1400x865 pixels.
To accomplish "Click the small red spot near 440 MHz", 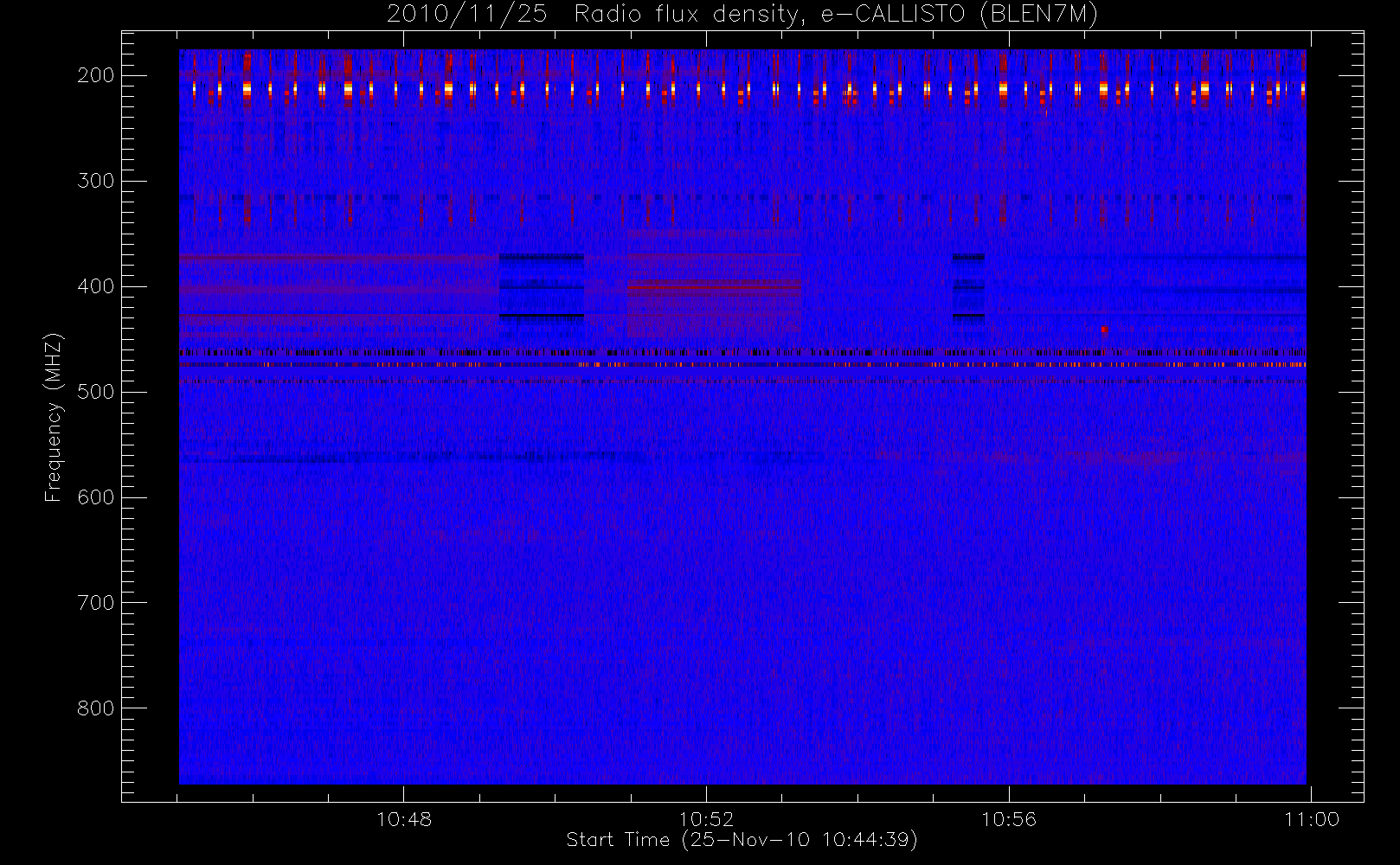I will click(x=1104, y=329).
